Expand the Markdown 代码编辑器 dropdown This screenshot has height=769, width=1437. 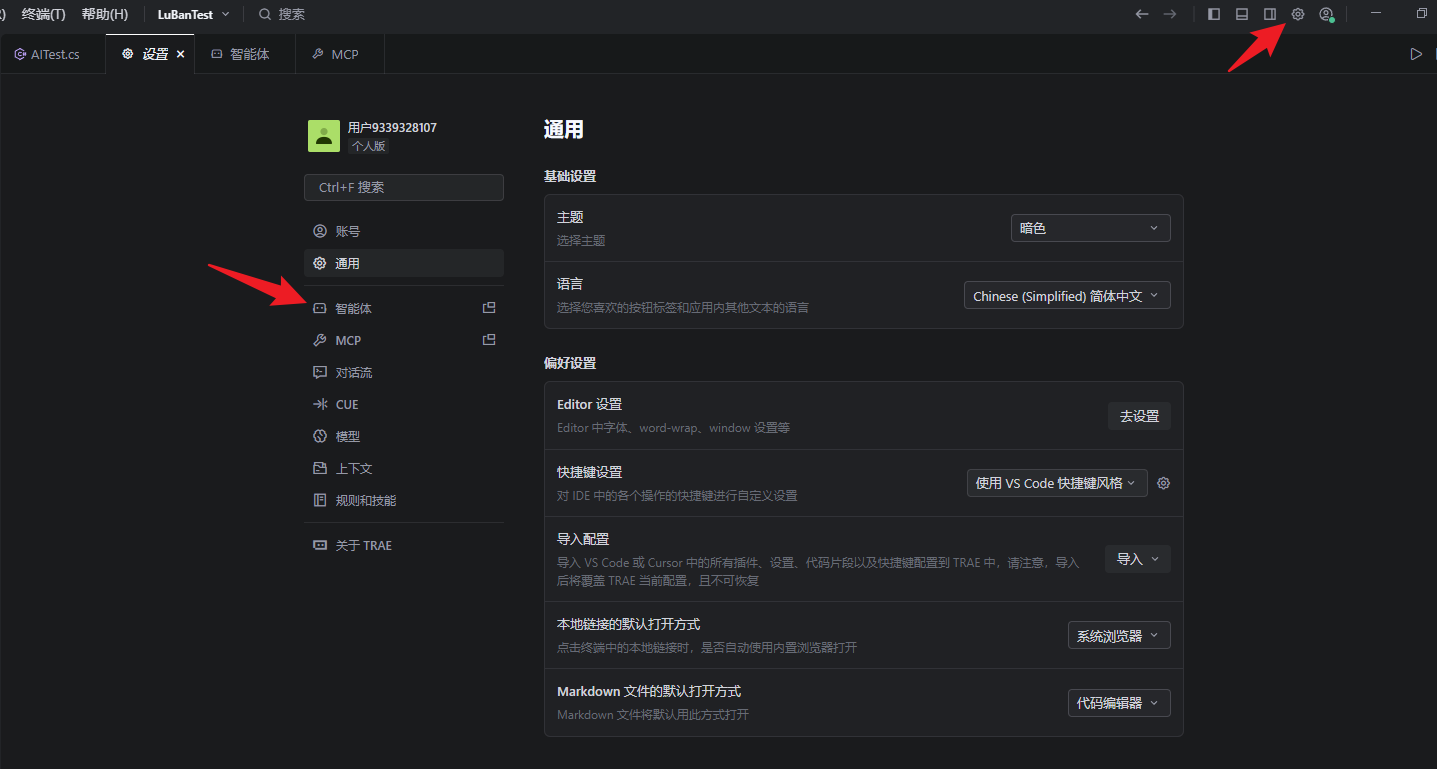[1118, 703]
